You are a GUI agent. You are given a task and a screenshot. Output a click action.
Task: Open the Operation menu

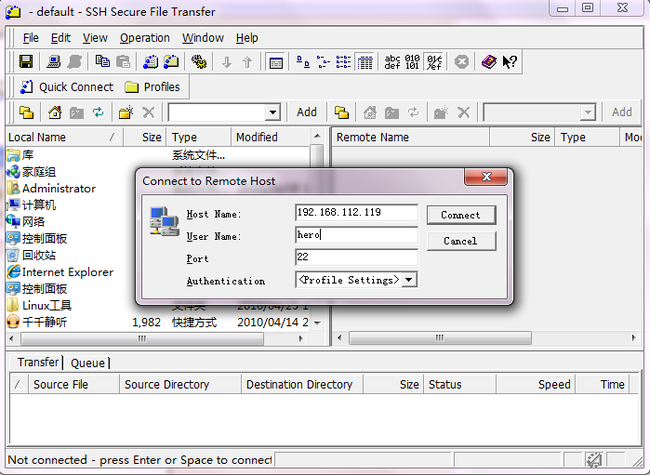tap(145, 38)
